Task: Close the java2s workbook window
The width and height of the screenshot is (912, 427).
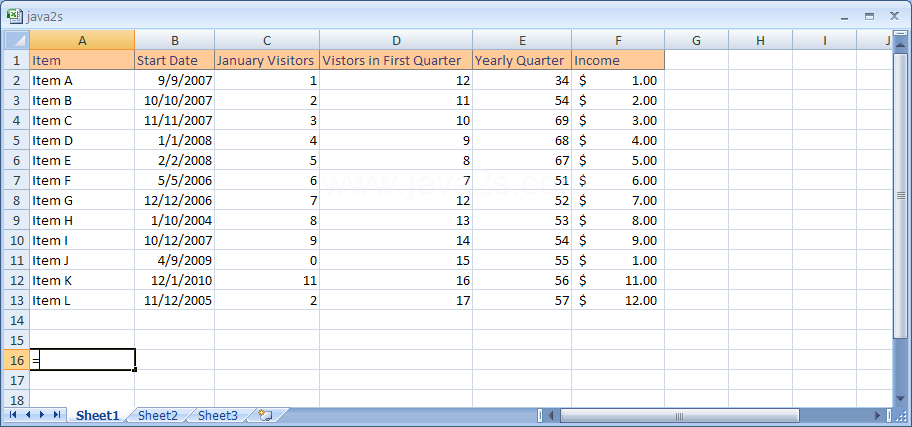Action: click(895, 16)
